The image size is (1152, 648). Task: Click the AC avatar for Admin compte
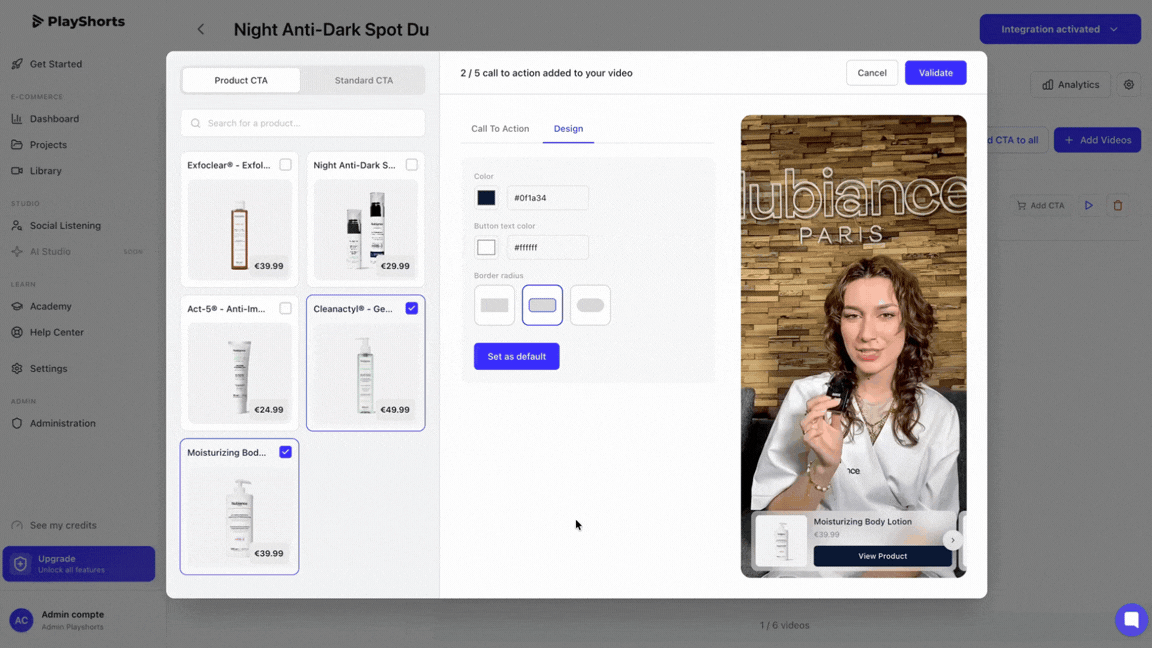21,620
